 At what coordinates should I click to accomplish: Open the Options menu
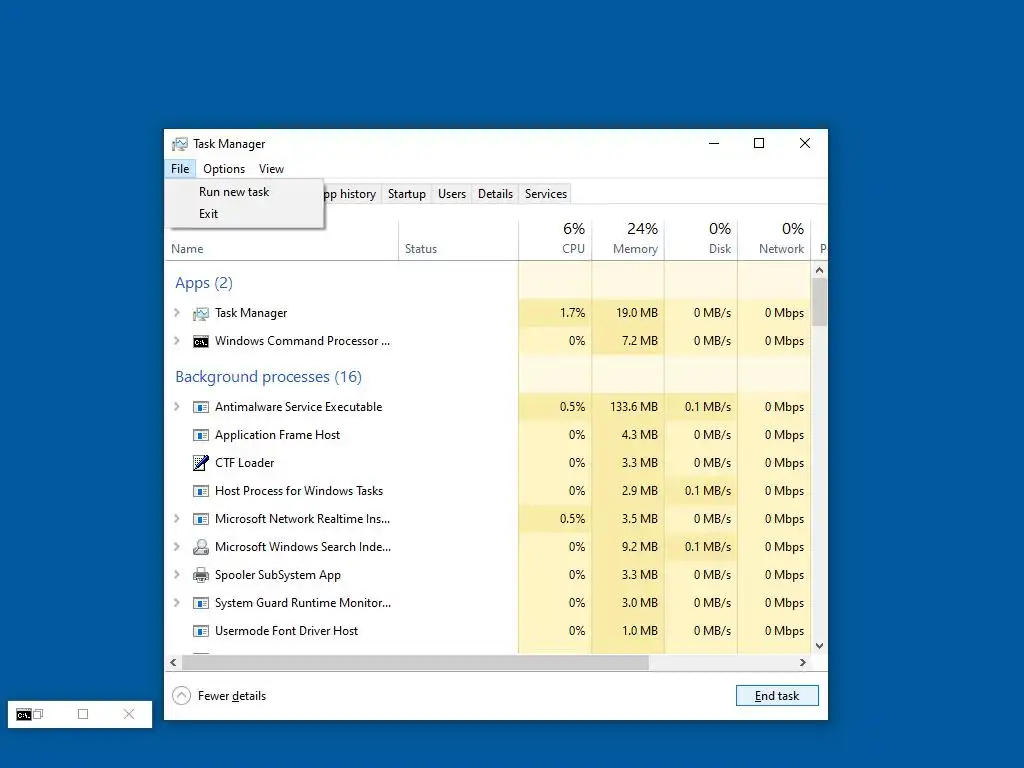[224, 168]
